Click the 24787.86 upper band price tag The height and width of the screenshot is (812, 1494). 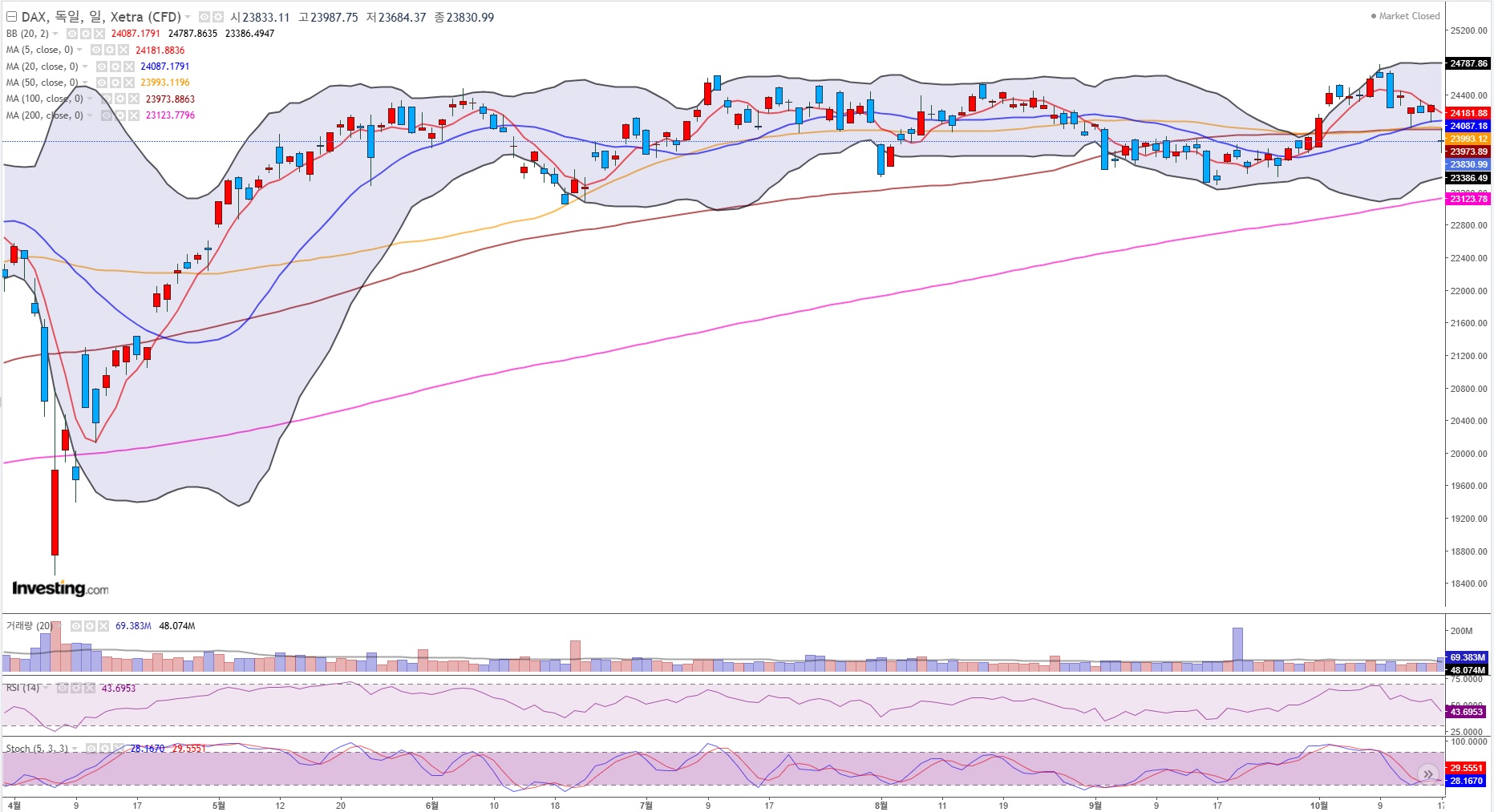point(1468,63)
